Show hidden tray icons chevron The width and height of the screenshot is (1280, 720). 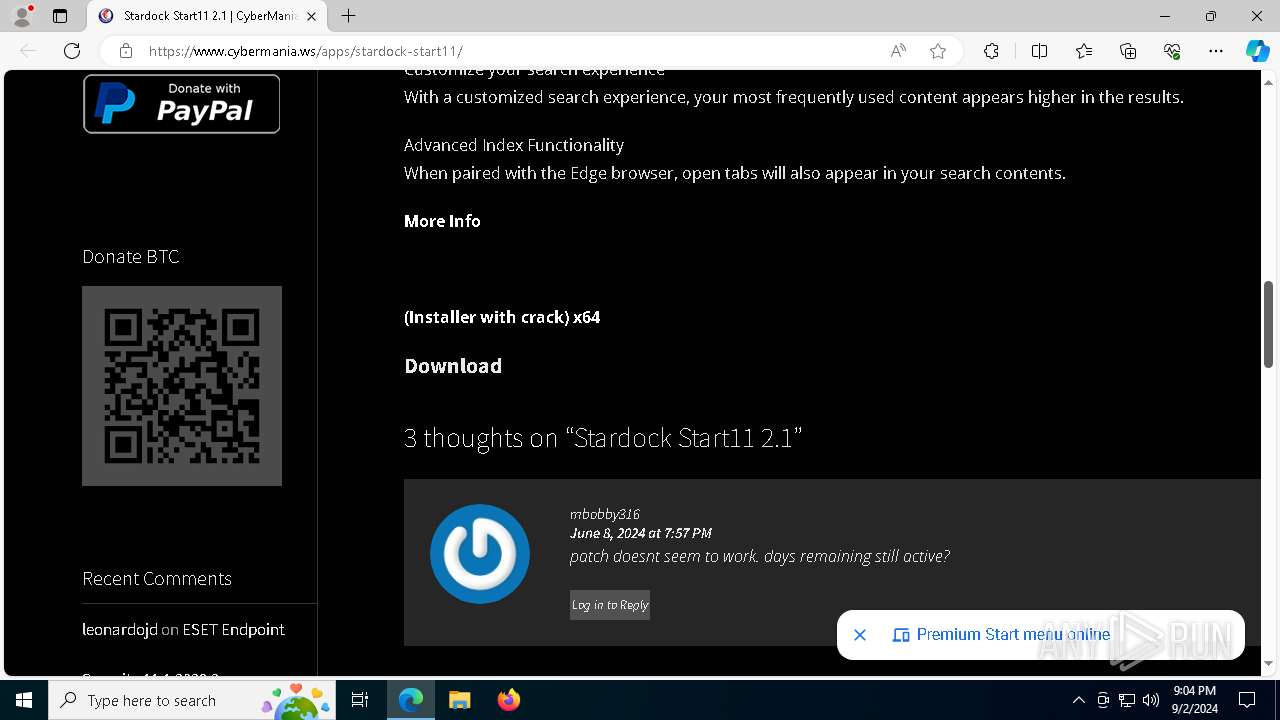[x=1078, y=700]
